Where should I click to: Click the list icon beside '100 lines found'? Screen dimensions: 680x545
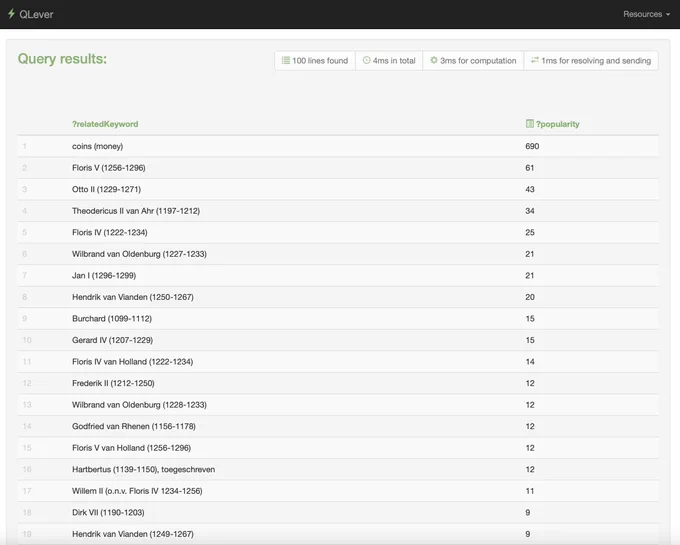click(x=286, y=60)
